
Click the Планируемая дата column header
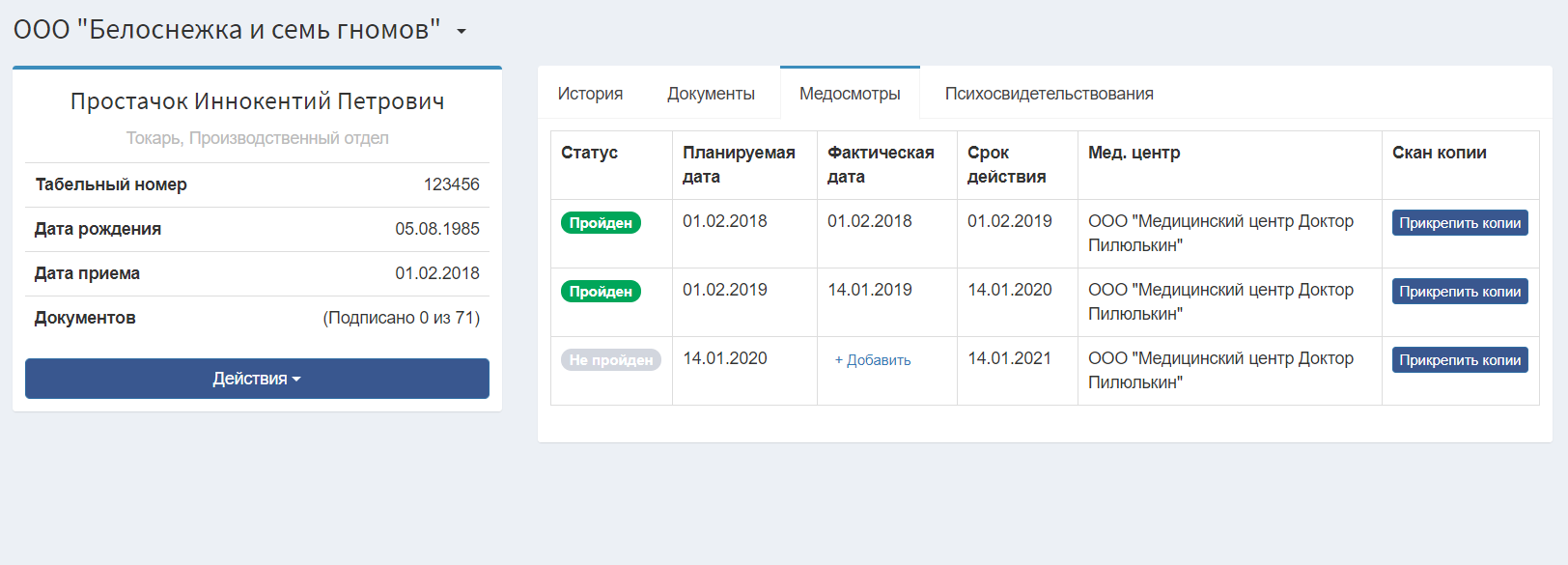click(x=739, y=164)
